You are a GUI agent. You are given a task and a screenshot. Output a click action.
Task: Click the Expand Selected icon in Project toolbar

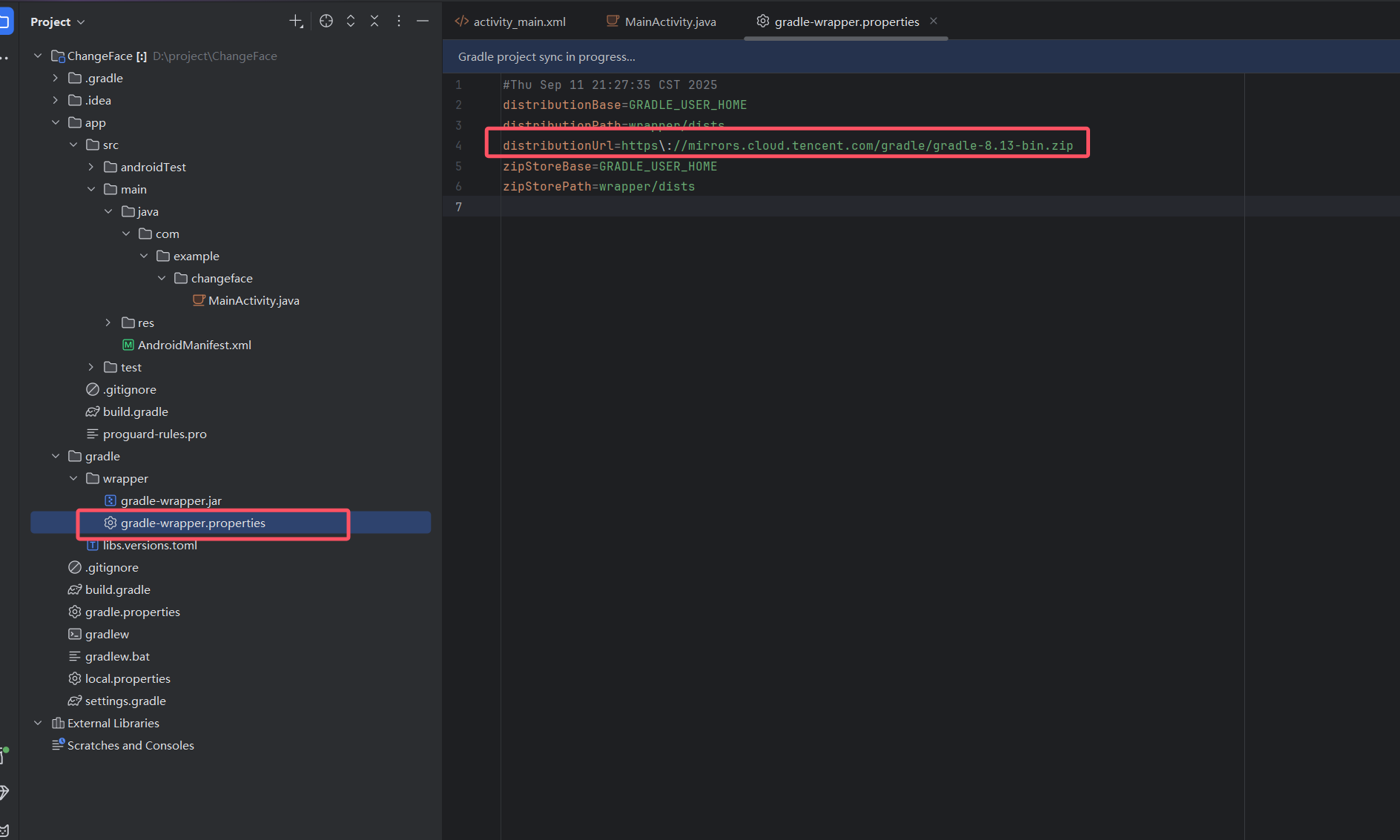(x=351, y=22)
